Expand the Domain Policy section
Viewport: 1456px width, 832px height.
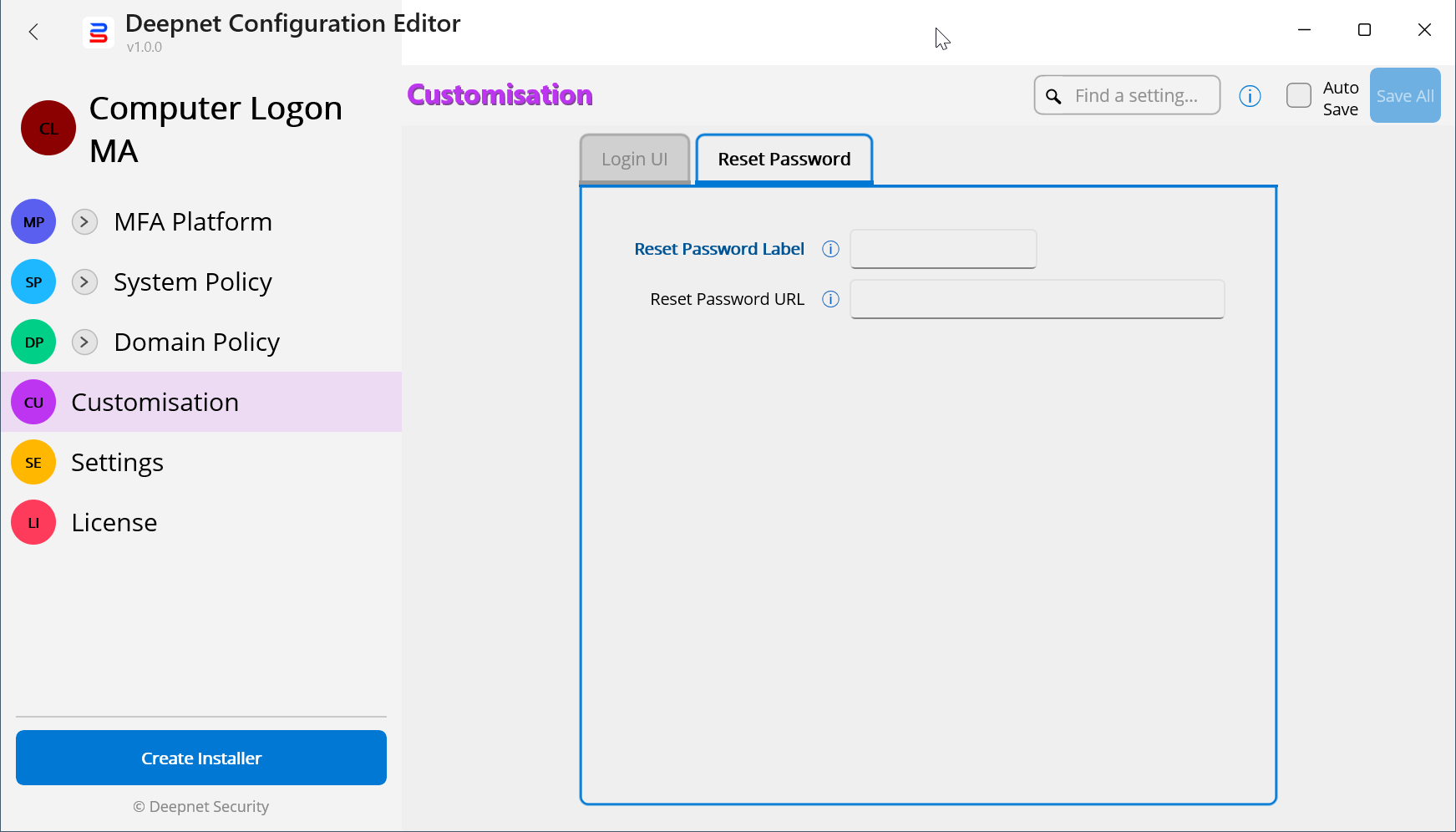[84, 342]
